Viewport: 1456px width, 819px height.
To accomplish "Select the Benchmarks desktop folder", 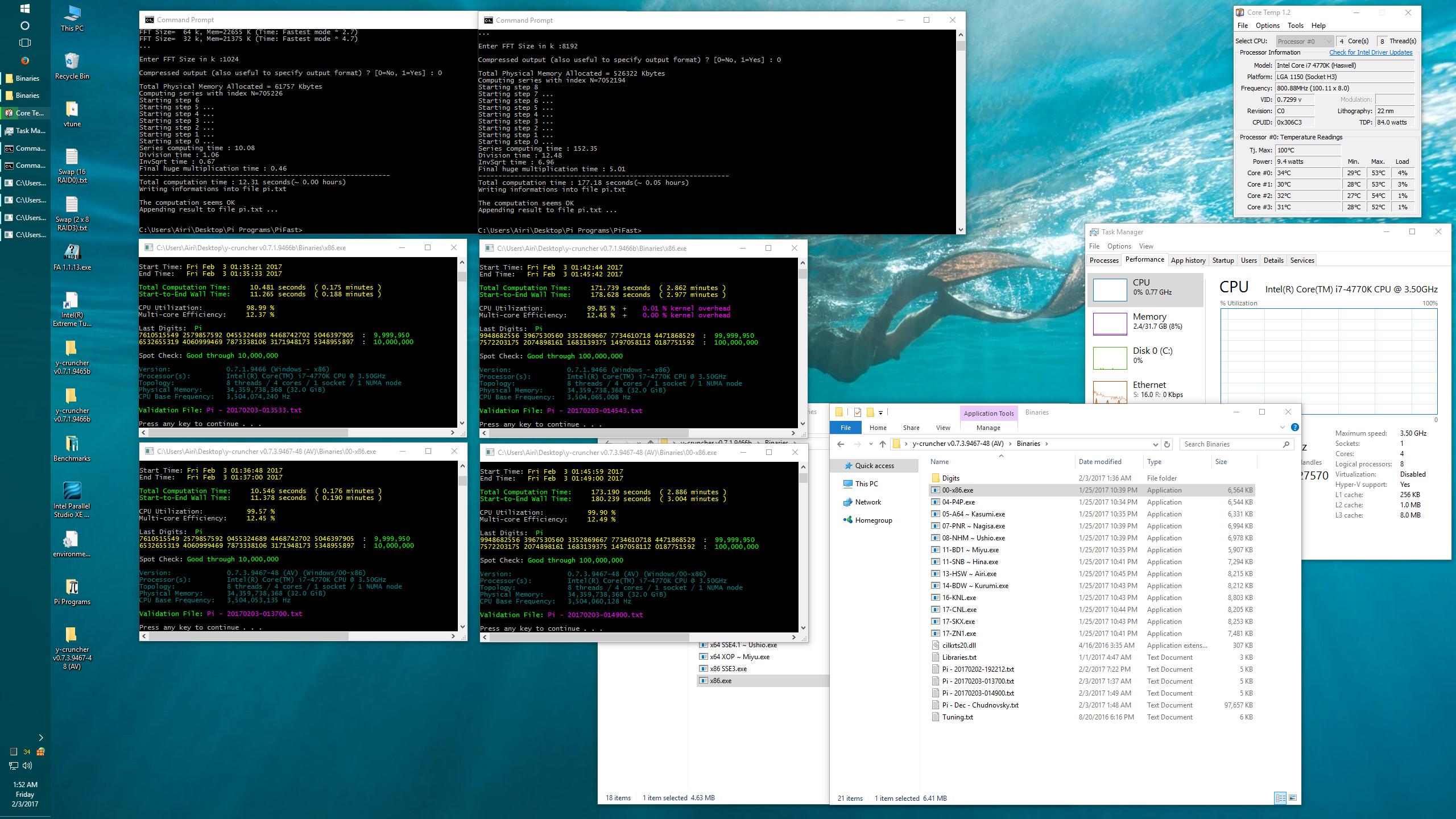I will pos(72,448).
